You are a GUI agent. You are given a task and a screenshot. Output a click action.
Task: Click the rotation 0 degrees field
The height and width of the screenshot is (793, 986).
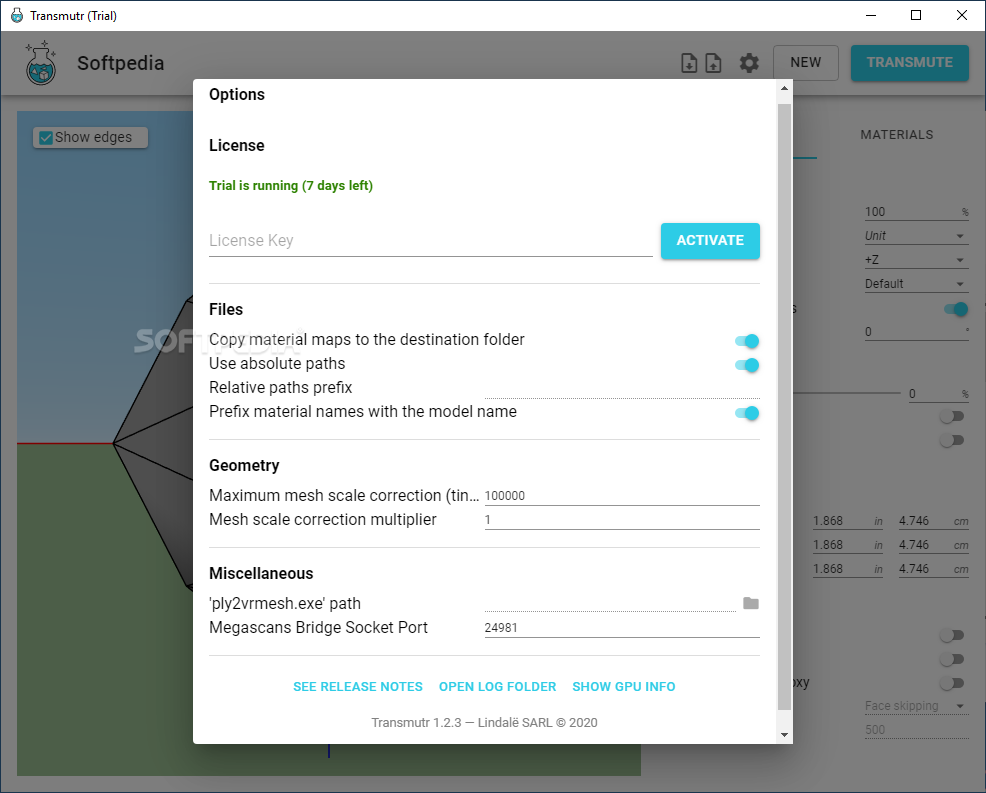916,332
